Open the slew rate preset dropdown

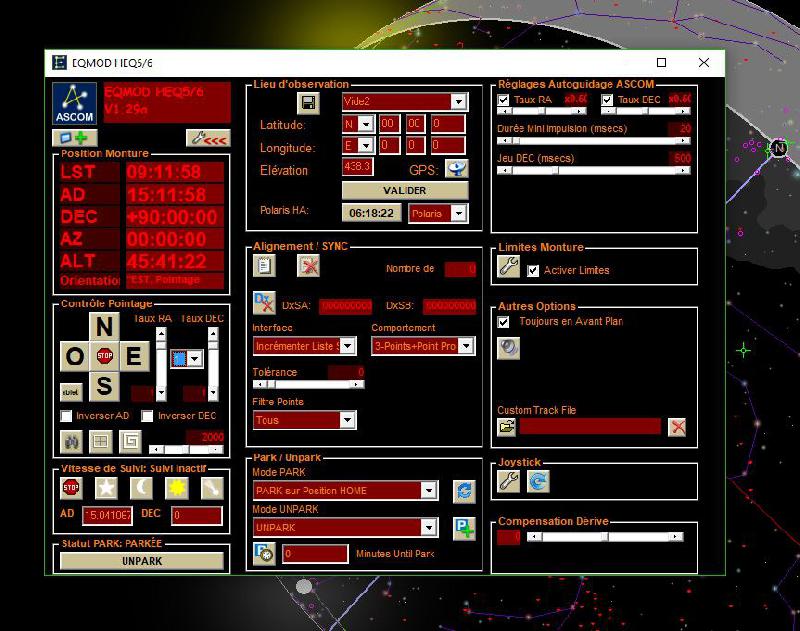pyautogui.click(x=194, y=359)
